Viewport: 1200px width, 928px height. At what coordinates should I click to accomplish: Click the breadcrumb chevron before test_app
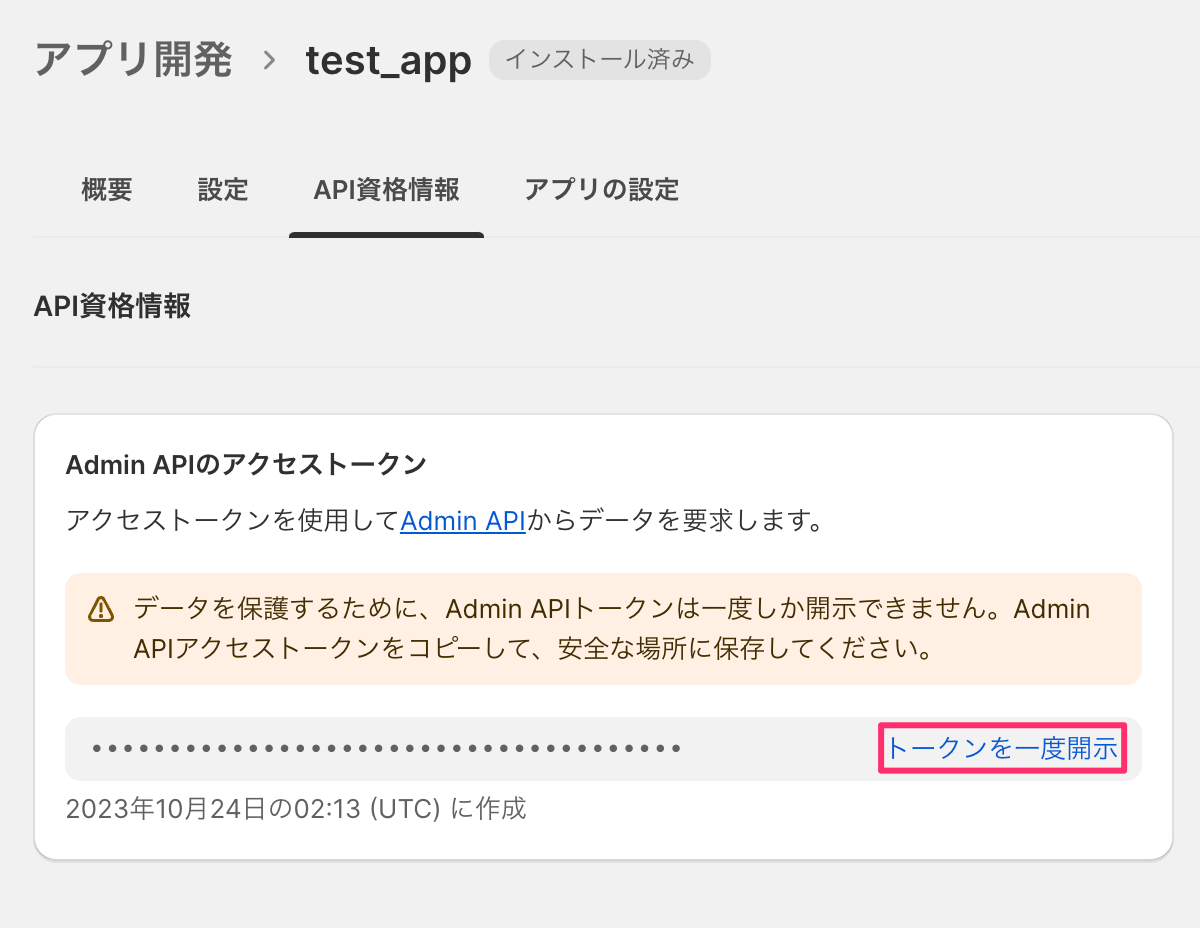pyautogui.click(x=269, y=61)
